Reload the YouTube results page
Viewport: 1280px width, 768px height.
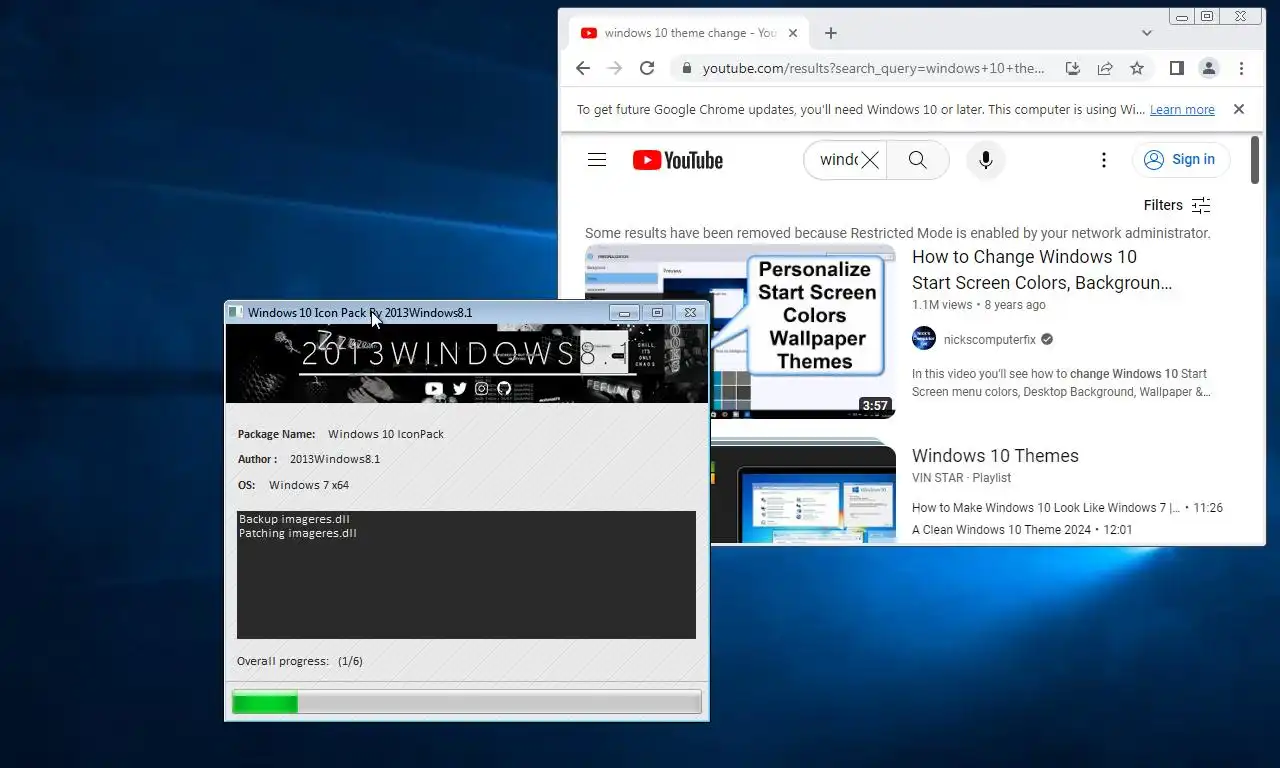pos(647,68)
